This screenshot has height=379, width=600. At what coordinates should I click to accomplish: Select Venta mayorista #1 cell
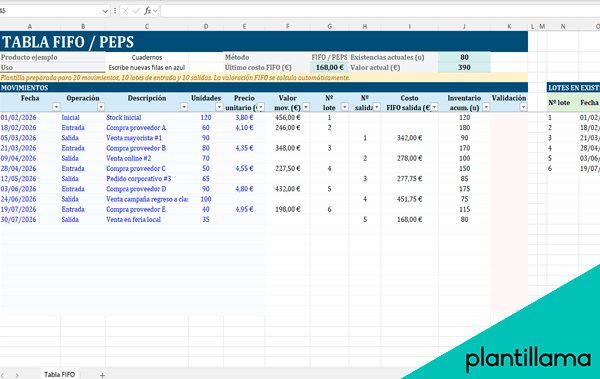[147, 138]
